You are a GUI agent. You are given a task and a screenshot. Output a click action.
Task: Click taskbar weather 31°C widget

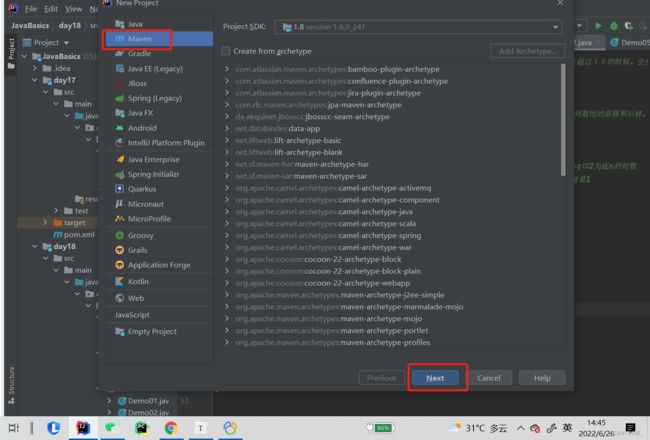(478, 428)
